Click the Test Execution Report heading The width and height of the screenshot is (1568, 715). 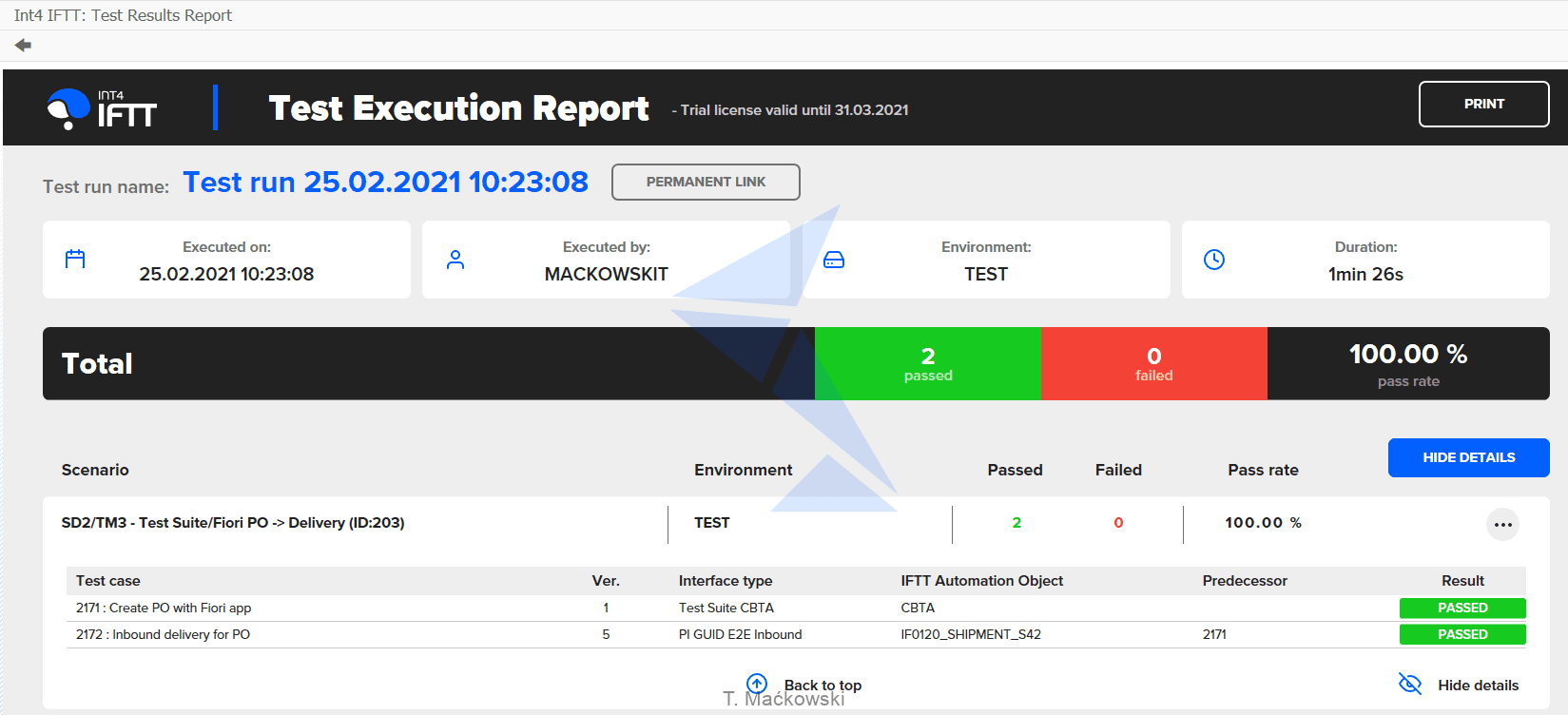click(x=458, y=108)
